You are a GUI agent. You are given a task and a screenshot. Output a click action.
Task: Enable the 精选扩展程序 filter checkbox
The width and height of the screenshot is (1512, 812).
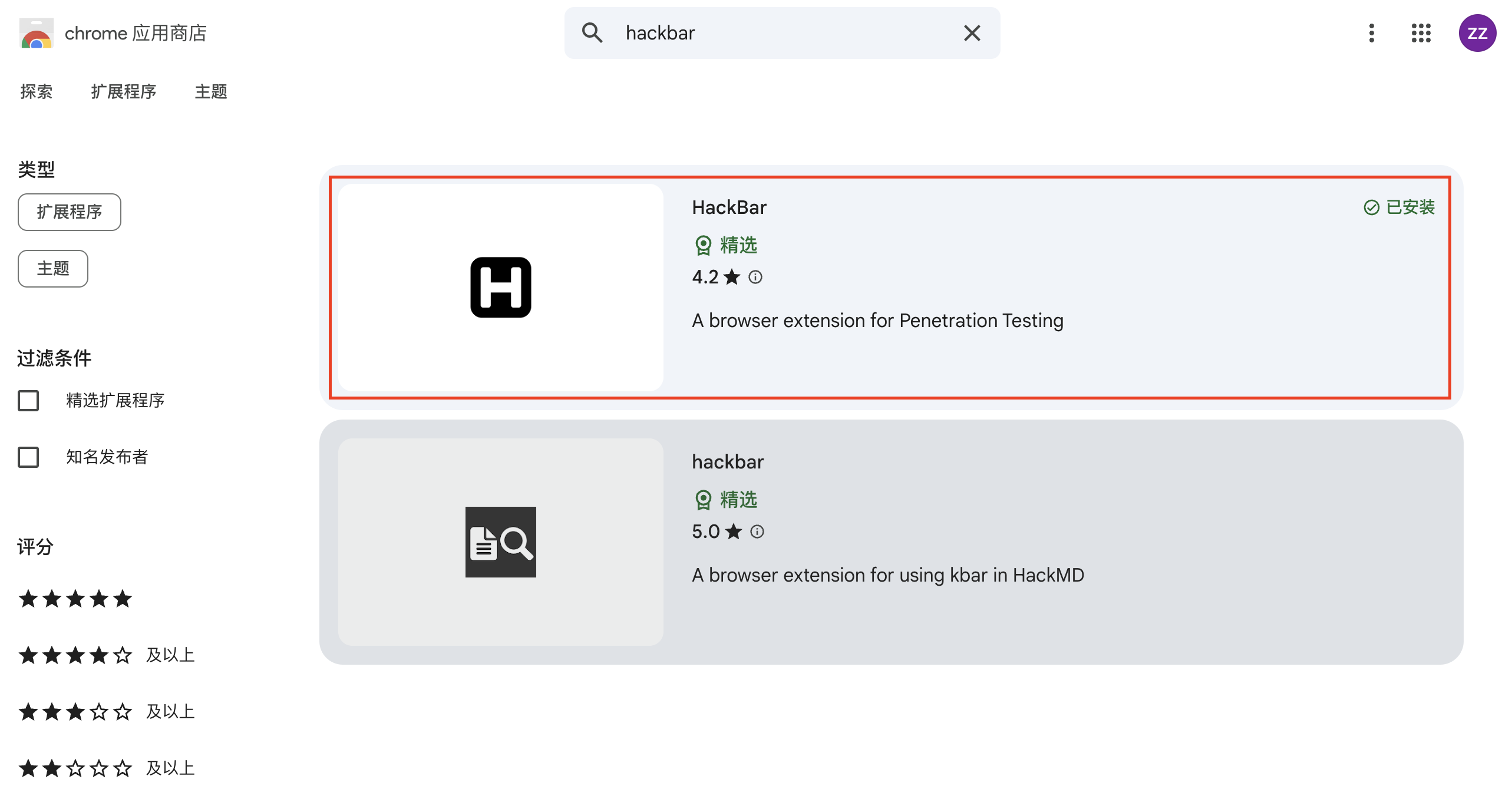coord(28,401)
